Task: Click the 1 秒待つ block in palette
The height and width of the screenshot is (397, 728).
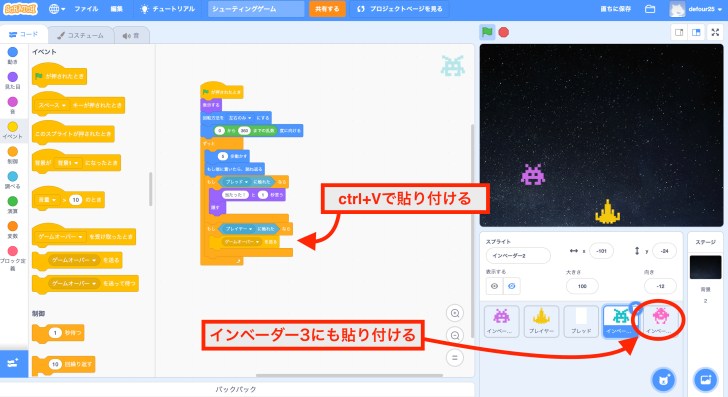Action: pyautogui.click(x=58, y=333)
